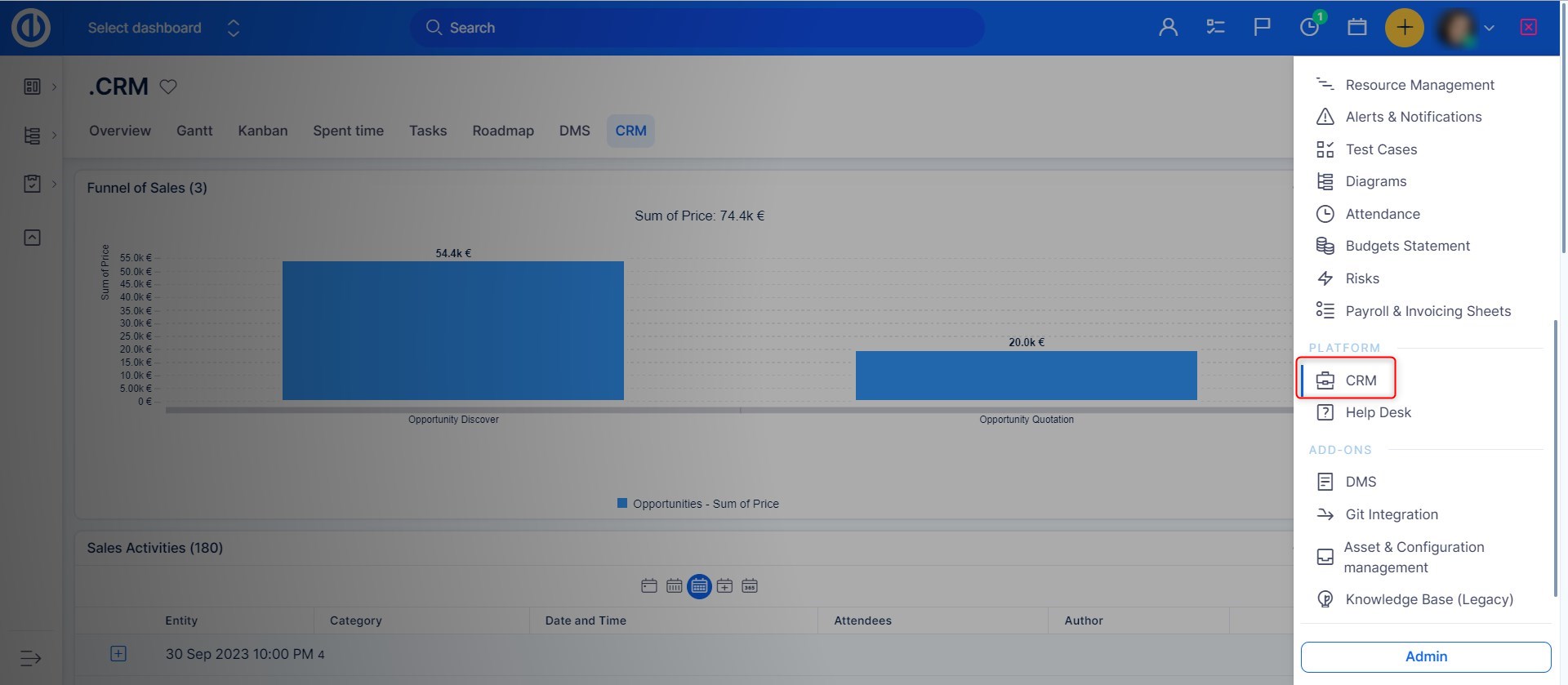The height and width of the screenshot is (685, 1568).
Task: Open Git Integration add-on
Action: point(1391,514)
